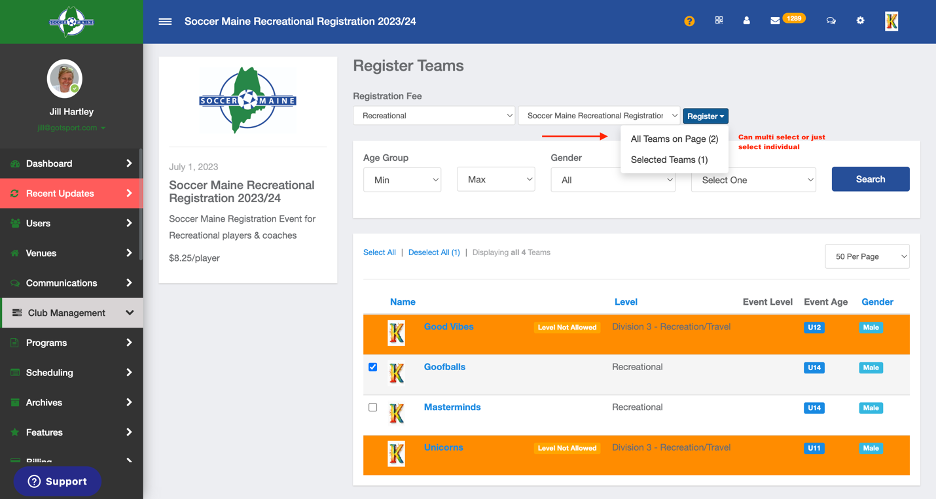Open the Max age group dropdown
The height and width of the screenshot is (500, 936).
coord(496,180)
